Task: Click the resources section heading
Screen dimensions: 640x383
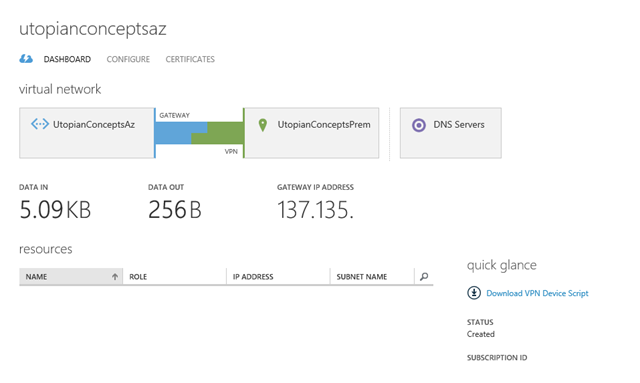Action: click(46, 249)
